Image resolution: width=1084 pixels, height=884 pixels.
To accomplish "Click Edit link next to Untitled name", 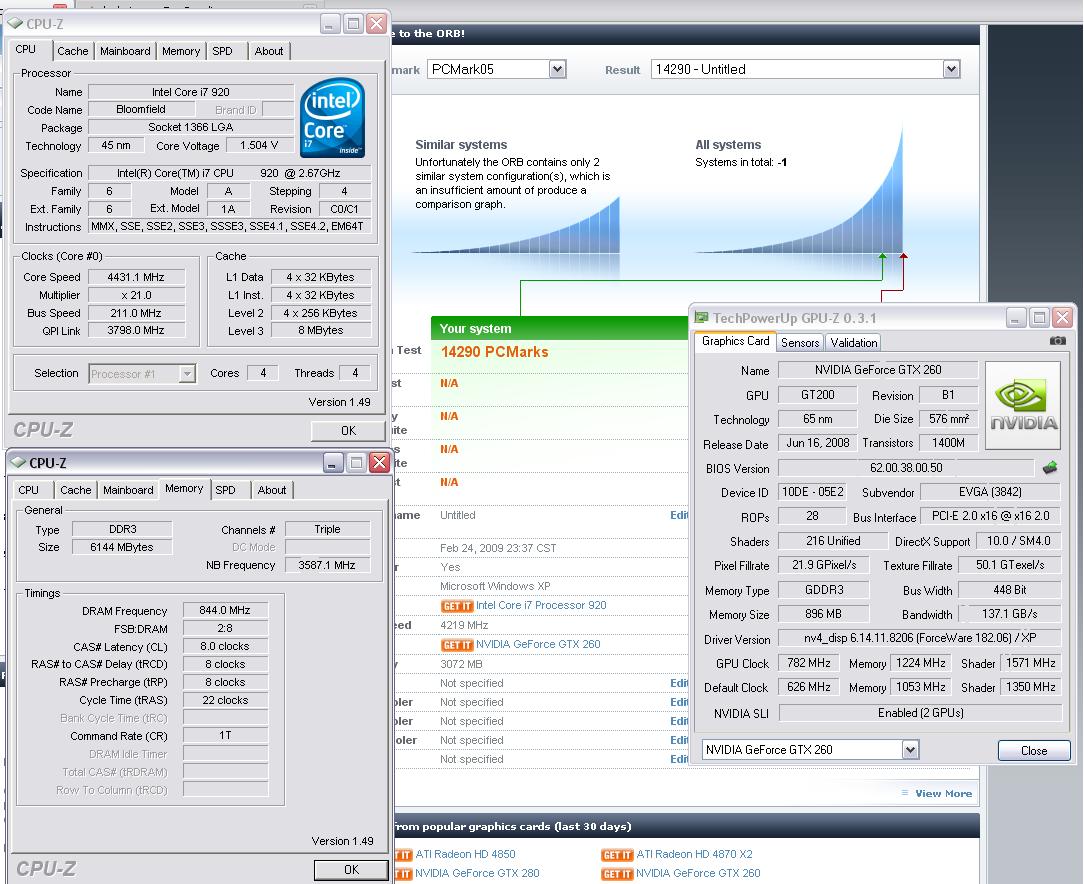I will point(679,515).
